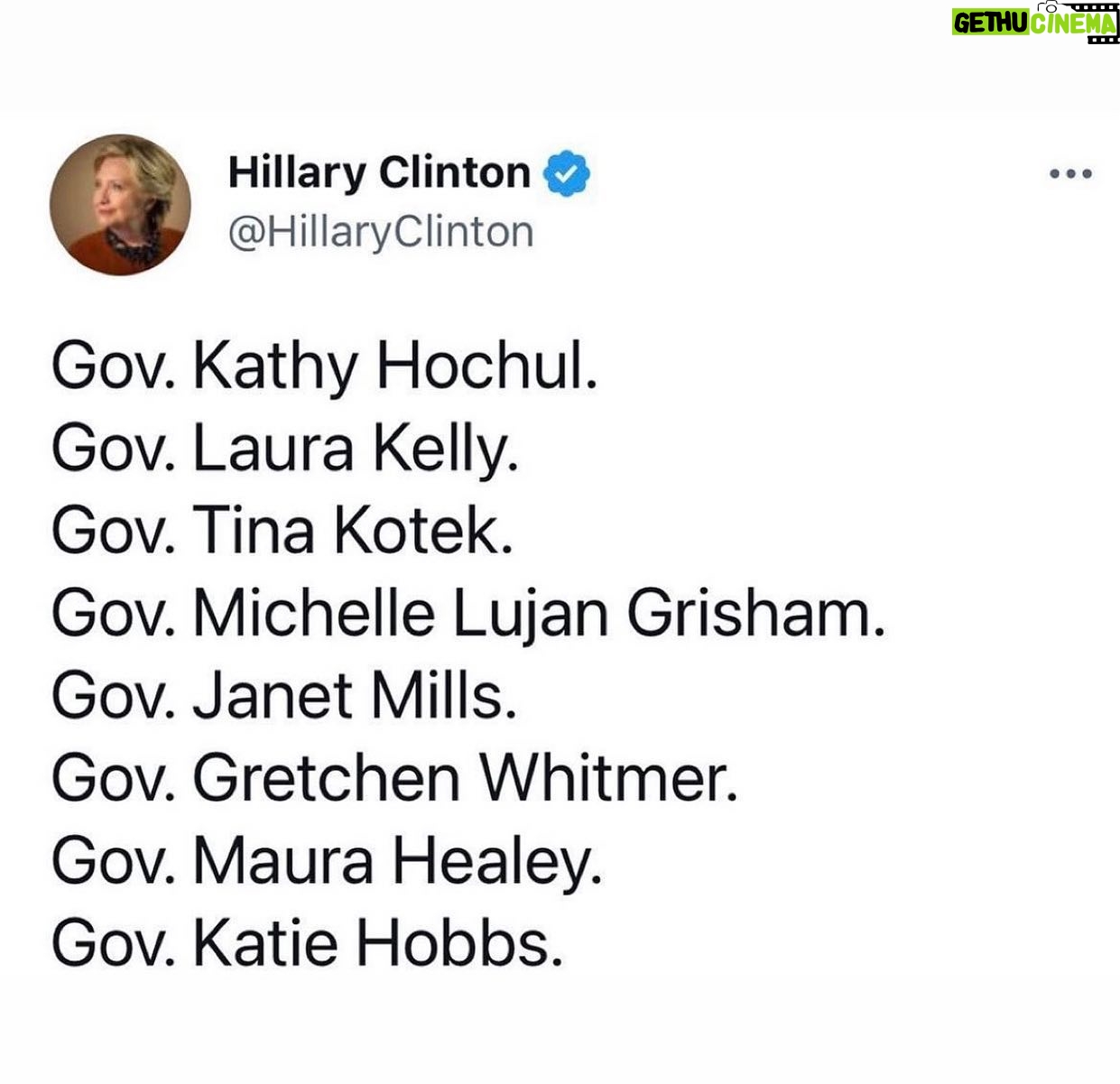
Task: Select the line Gov. Laura Kelly
Action: 285,449
